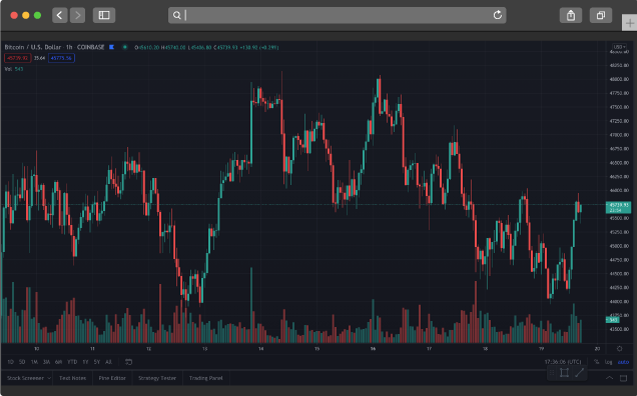The height and width of the screenshot is (396, 637).
Task: Select the 1D time range
Action: coord(11,362)
